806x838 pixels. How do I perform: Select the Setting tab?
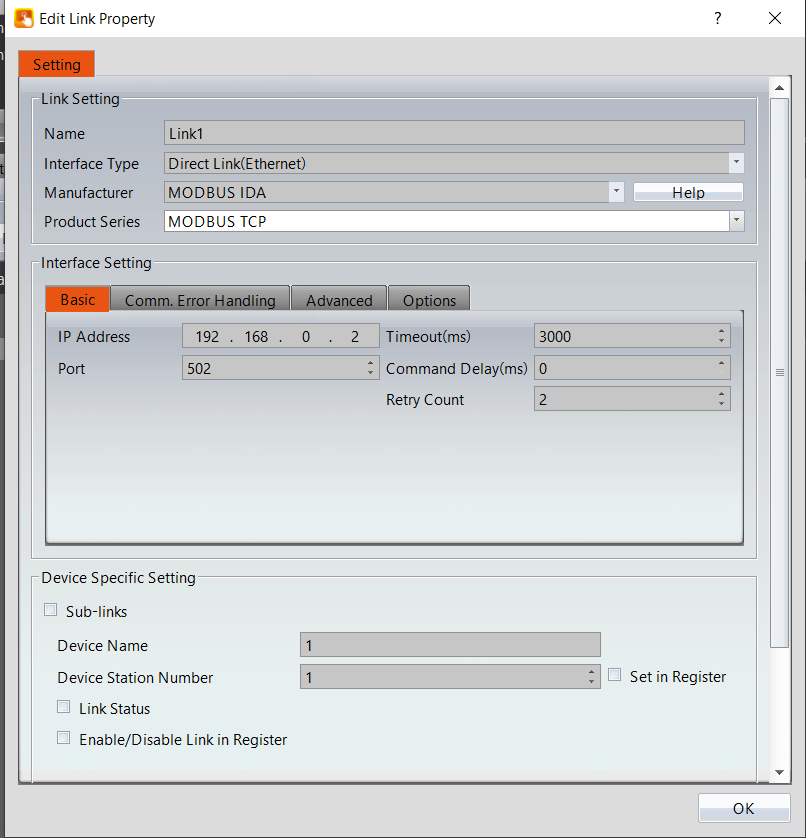pyautogui.click(x=56, y=63)
